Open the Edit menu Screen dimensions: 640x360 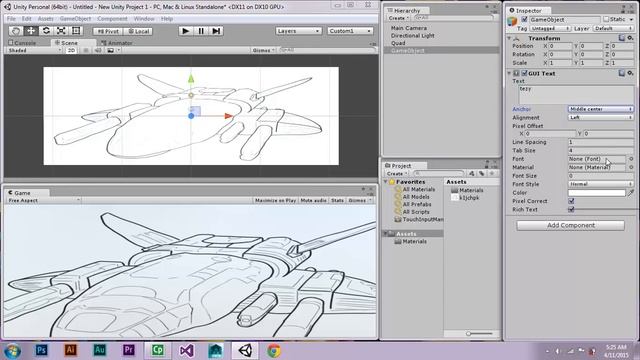point(27,19)
